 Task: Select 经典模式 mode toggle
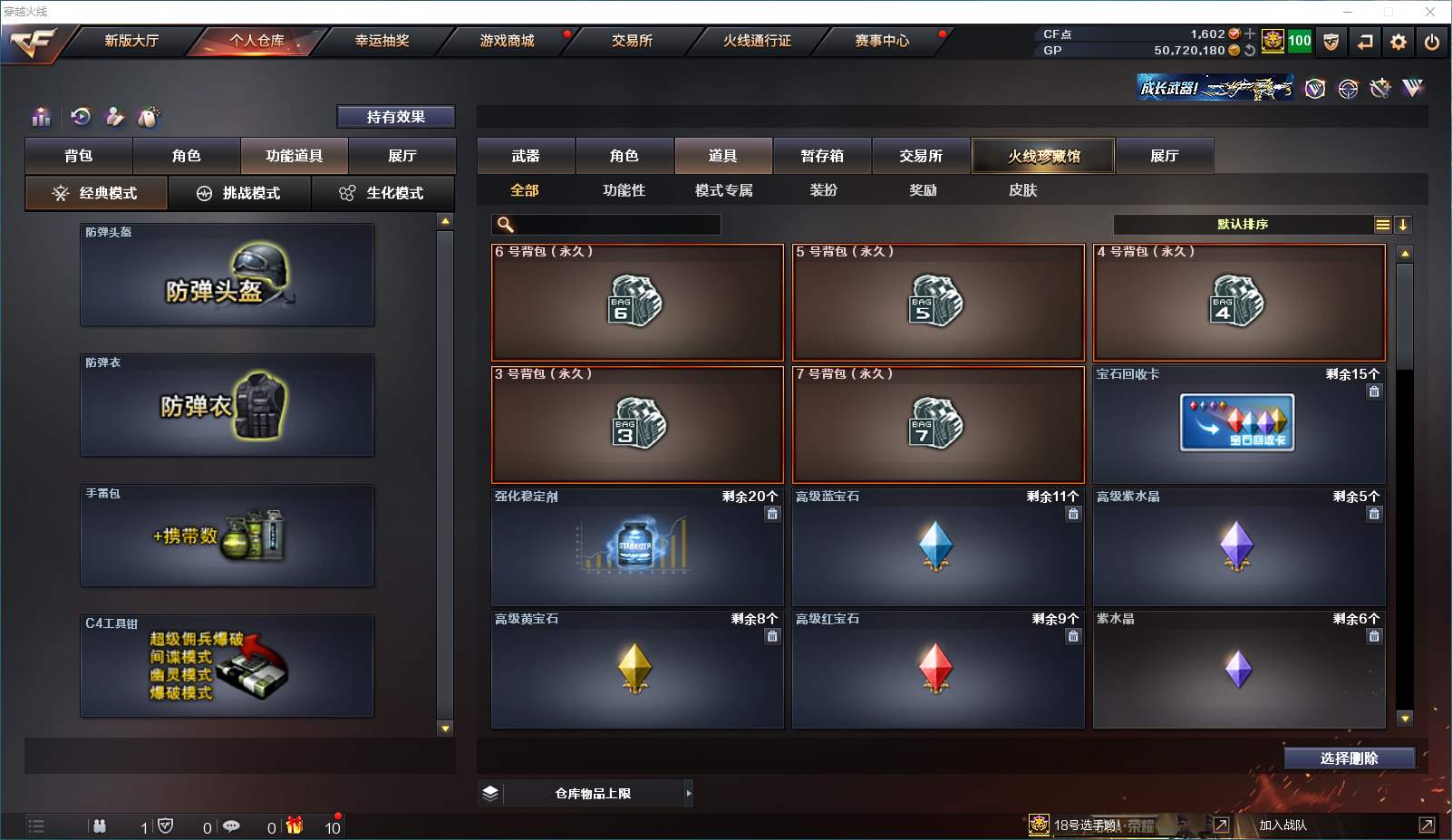pyautogui.click(x=96, y=193)
